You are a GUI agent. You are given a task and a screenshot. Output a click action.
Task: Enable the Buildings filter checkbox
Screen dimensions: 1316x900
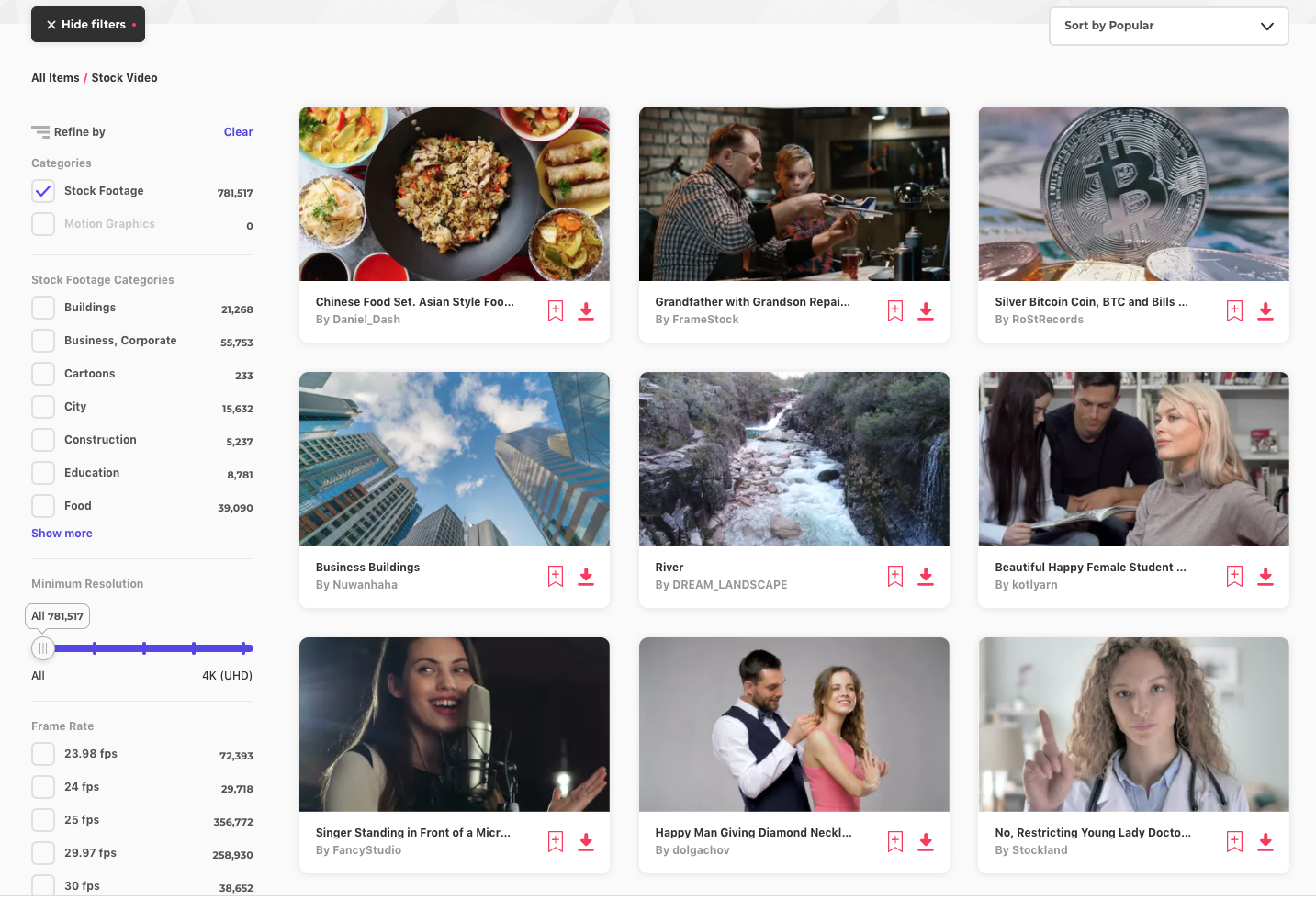(43, 308)
